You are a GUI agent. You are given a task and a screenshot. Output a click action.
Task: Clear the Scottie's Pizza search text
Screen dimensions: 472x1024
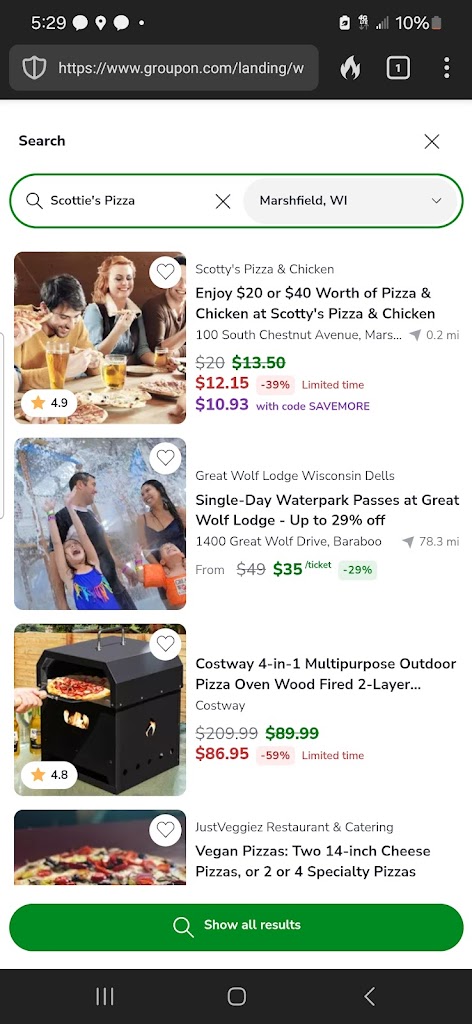point(223,201)
